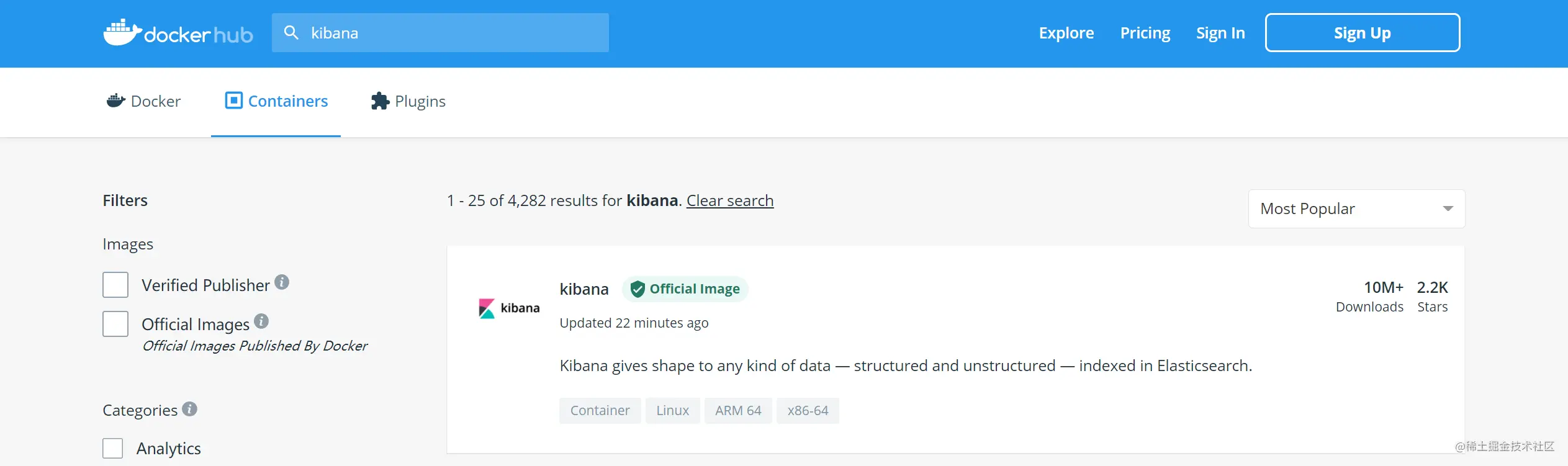
Task: Open the Verified Publisher info icon
Action: [x=282, y=282]
